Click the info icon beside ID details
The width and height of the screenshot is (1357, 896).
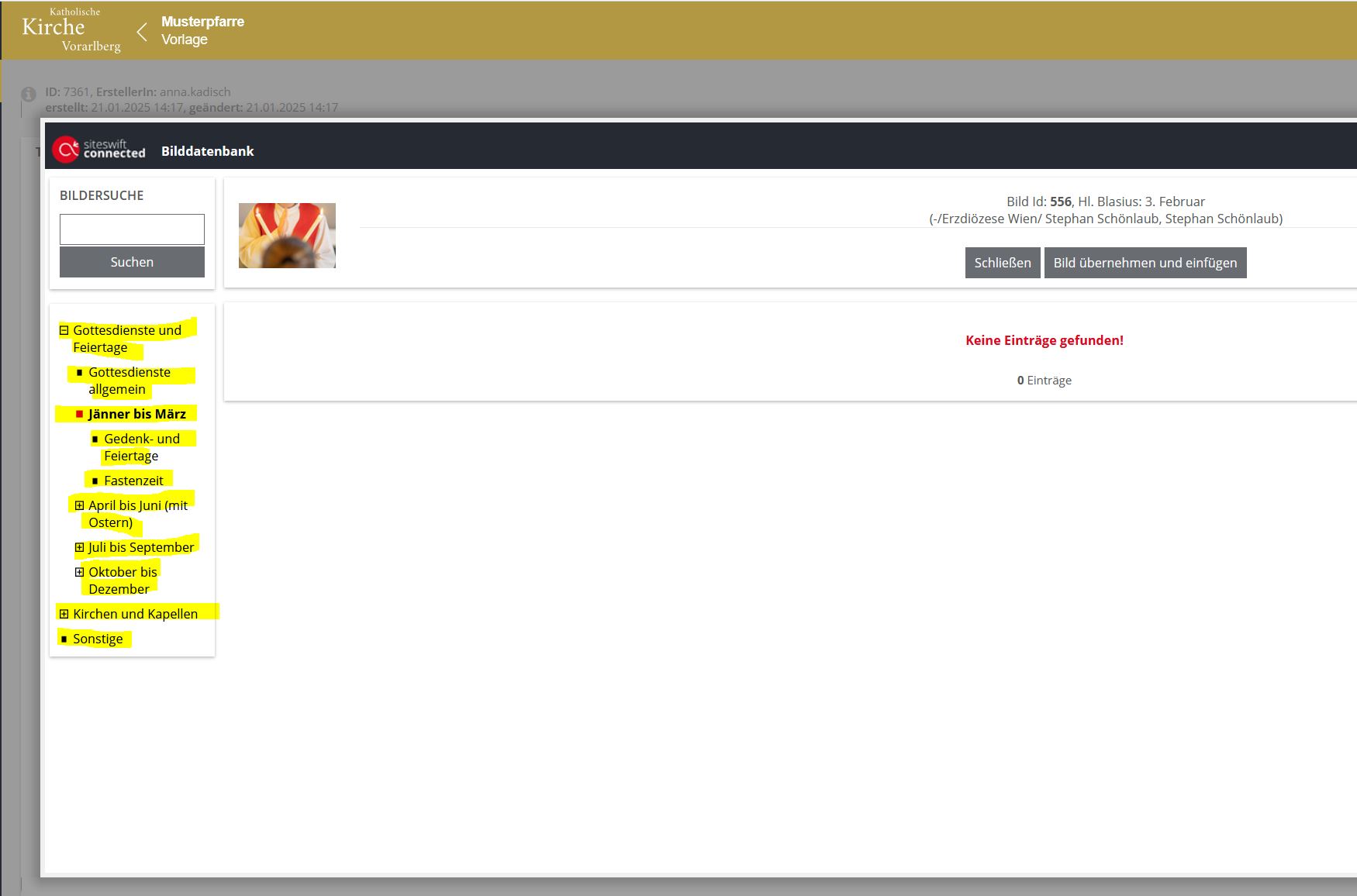coord(29,95)
